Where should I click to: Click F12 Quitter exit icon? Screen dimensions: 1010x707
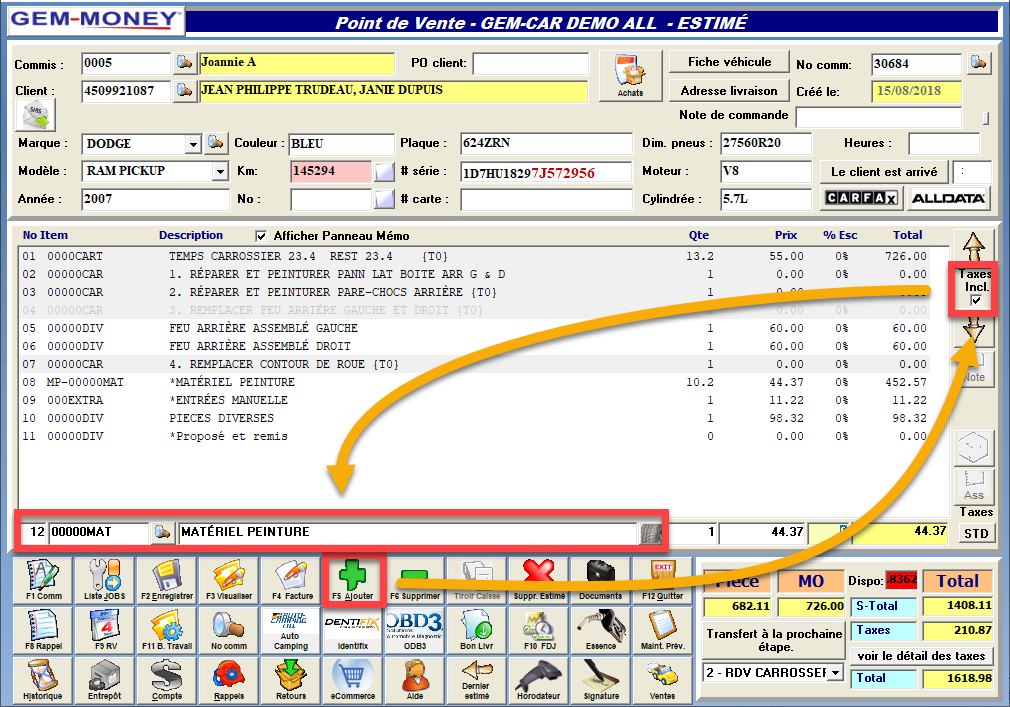(662, 580)
